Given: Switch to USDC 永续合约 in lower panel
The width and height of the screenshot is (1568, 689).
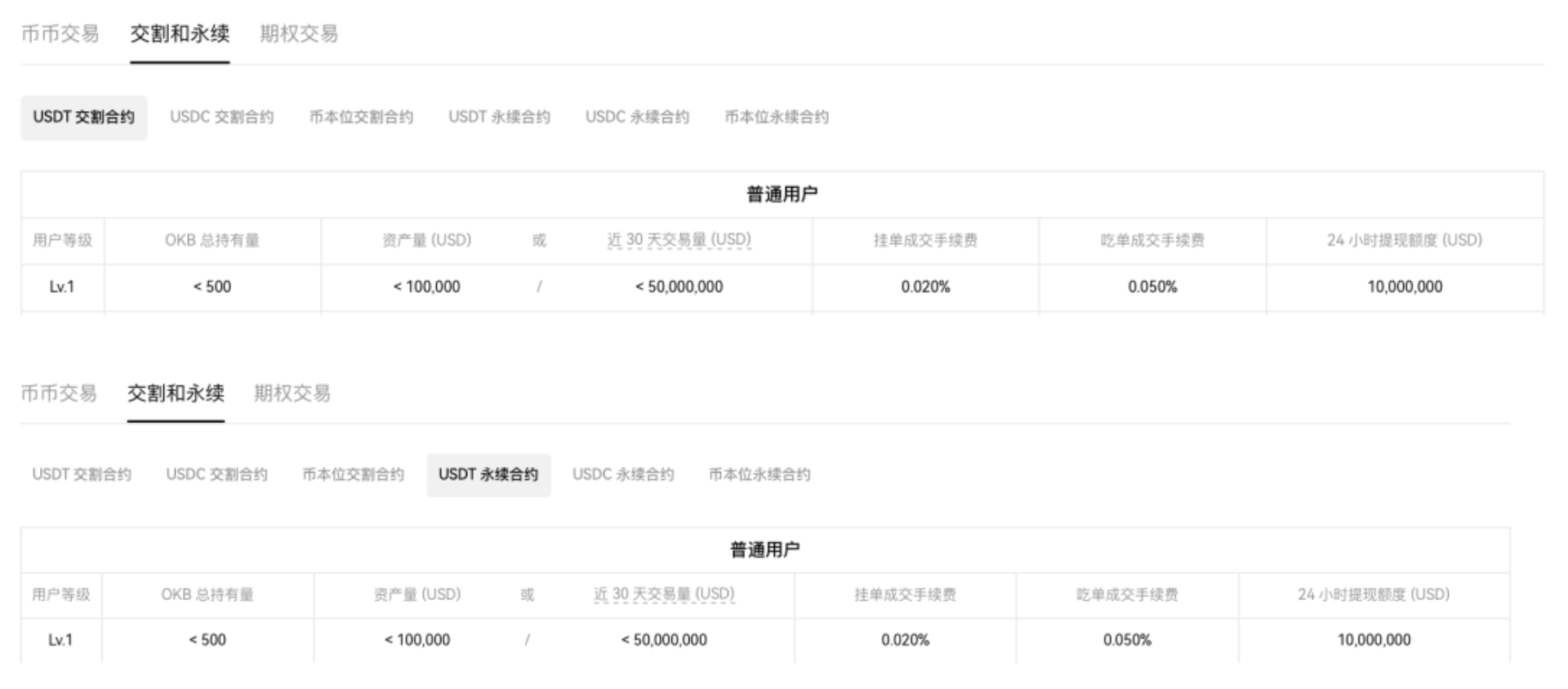Looking at the screenshot, I should (623, 474).
